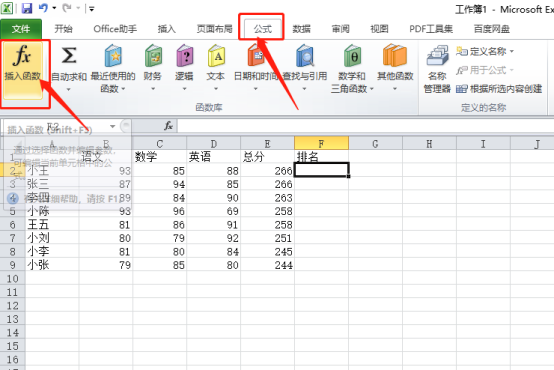Click Create from Selection (根据所选内容创建)
This screenshot has width=554, height=370.
(499, 89)
